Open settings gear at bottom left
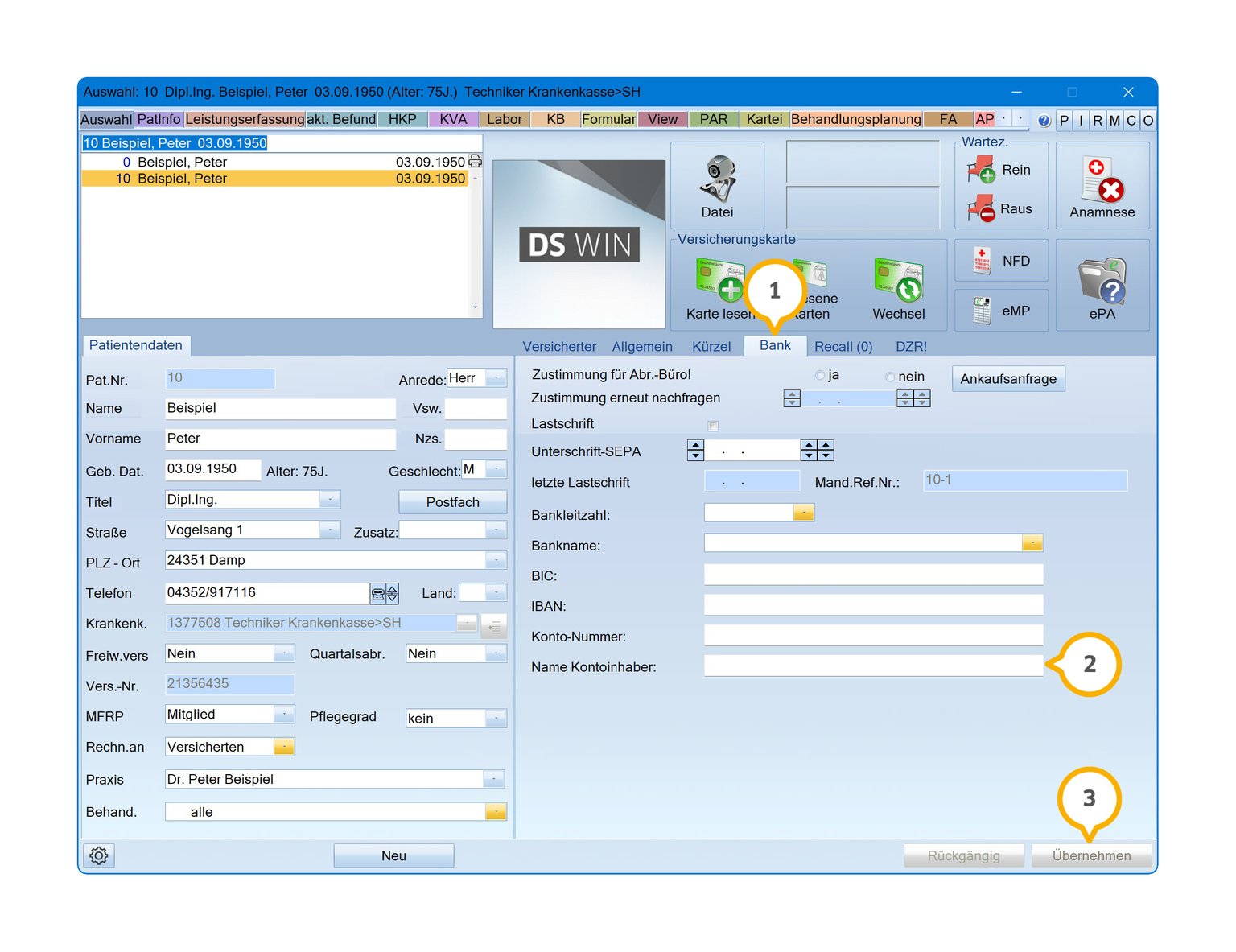Screen dimensions: 1236x952 99,855
